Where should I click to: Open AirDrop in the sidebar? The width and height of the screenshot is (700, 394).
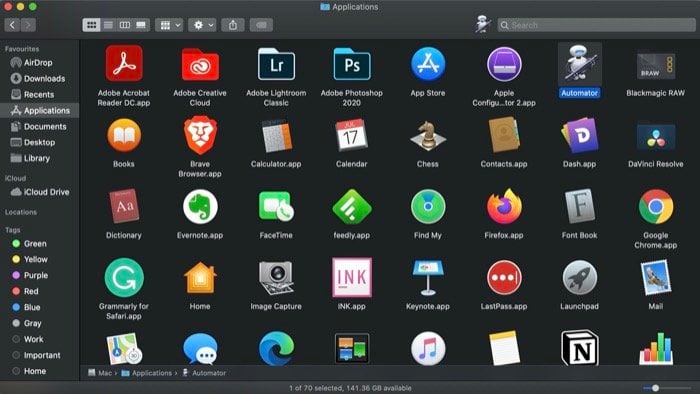[x=39, y=62]
